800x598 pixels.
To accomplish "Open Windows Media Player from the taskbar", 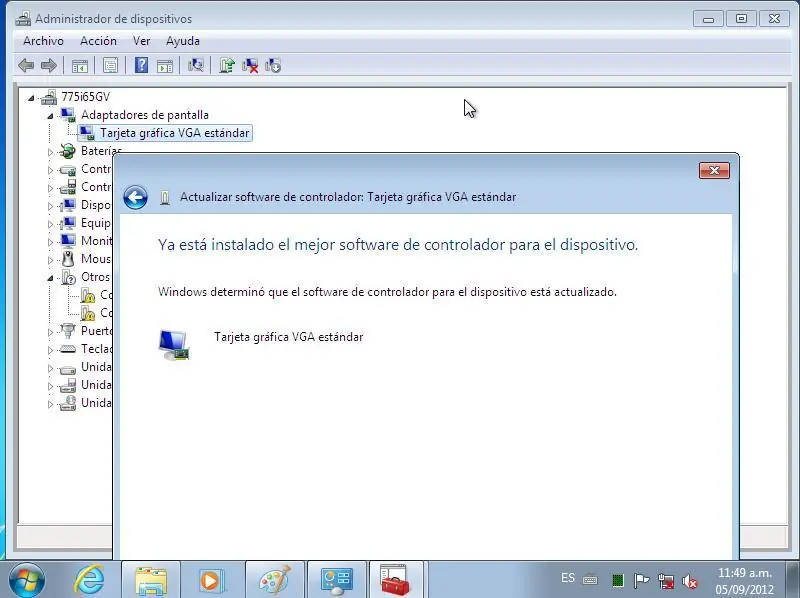I will click(x=211, y=578).
